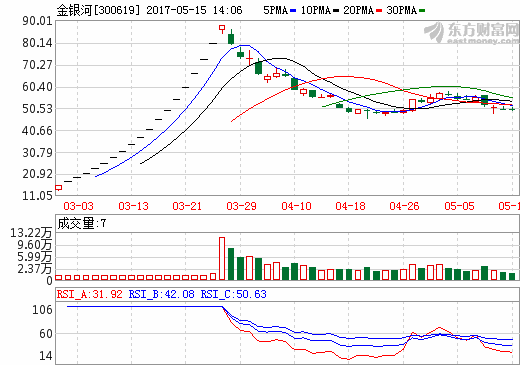
Task: Click the 60.40 price axis label
Action: [x=37, y=87]
